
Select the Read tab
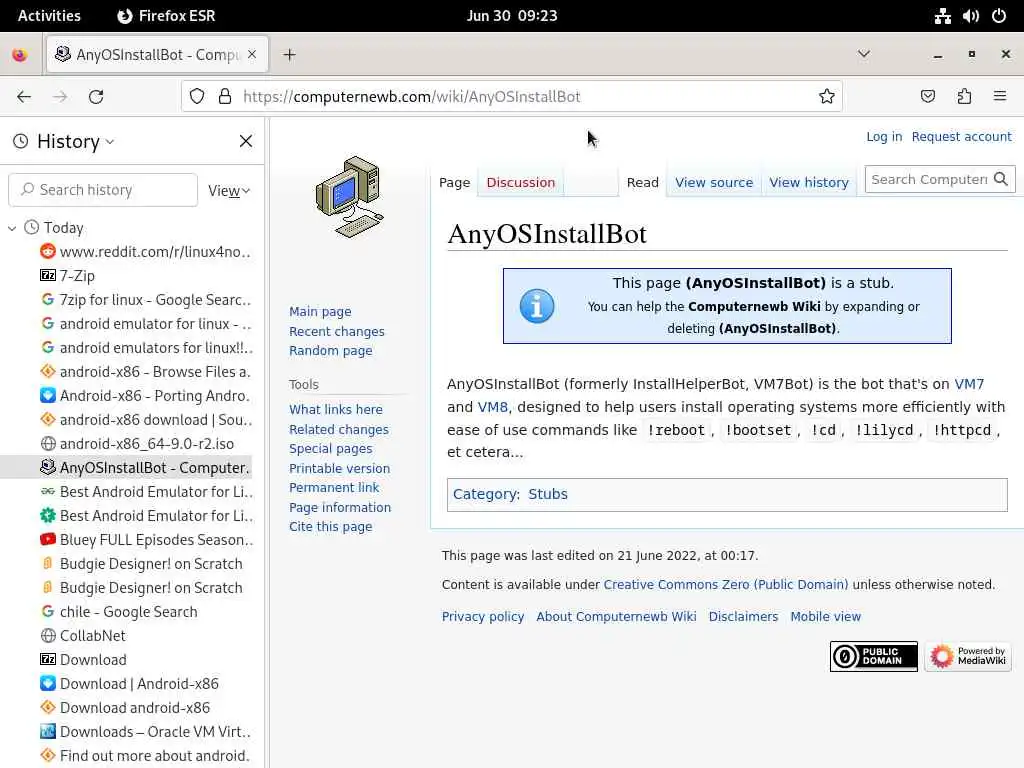pyautogui.click(x=643, y=182)
